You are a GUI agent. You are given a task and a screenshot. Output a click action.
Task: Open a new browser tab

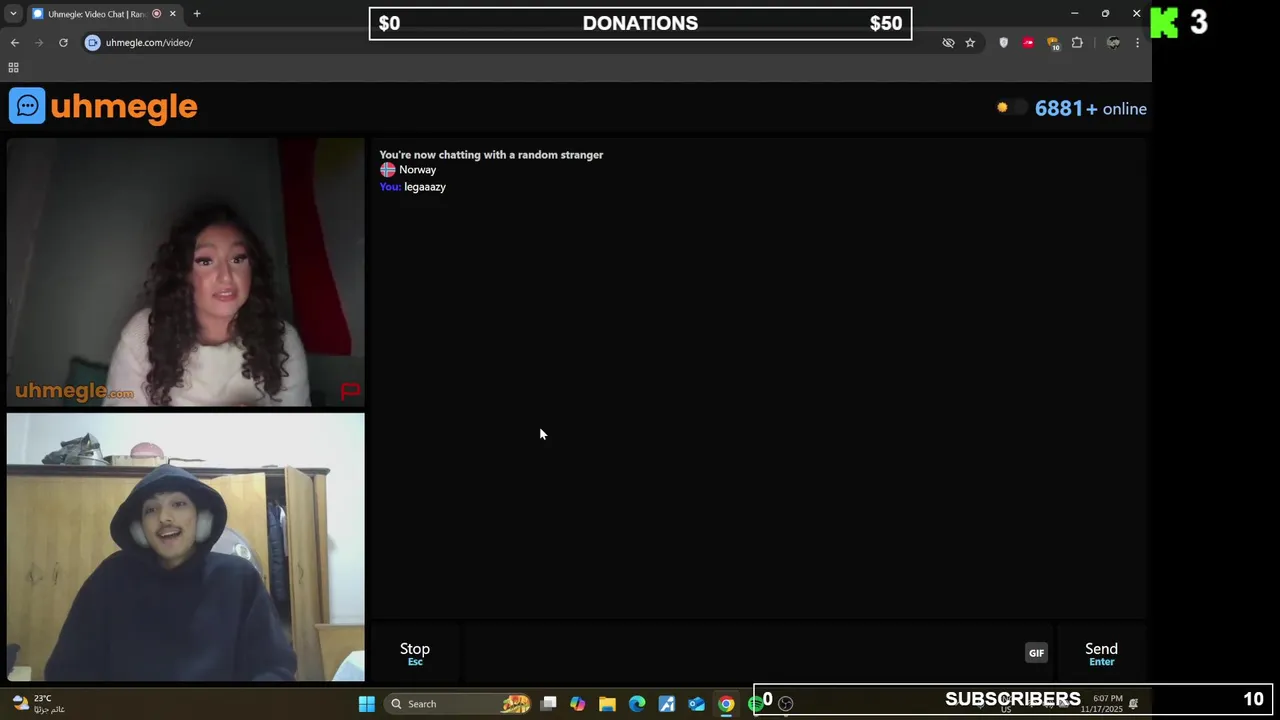[197, 14]
